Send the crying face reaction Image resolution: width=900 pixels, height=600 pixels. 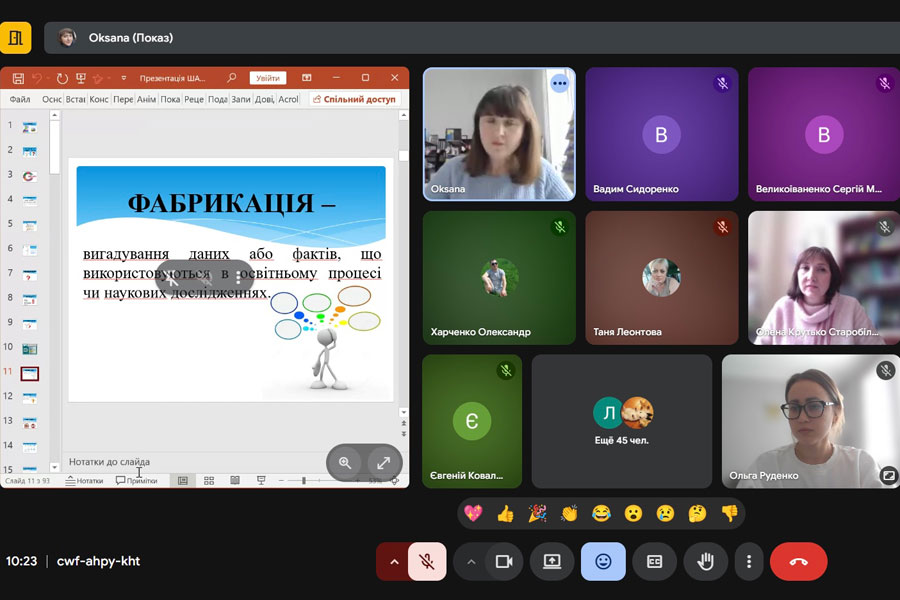[x=665, y=513]
